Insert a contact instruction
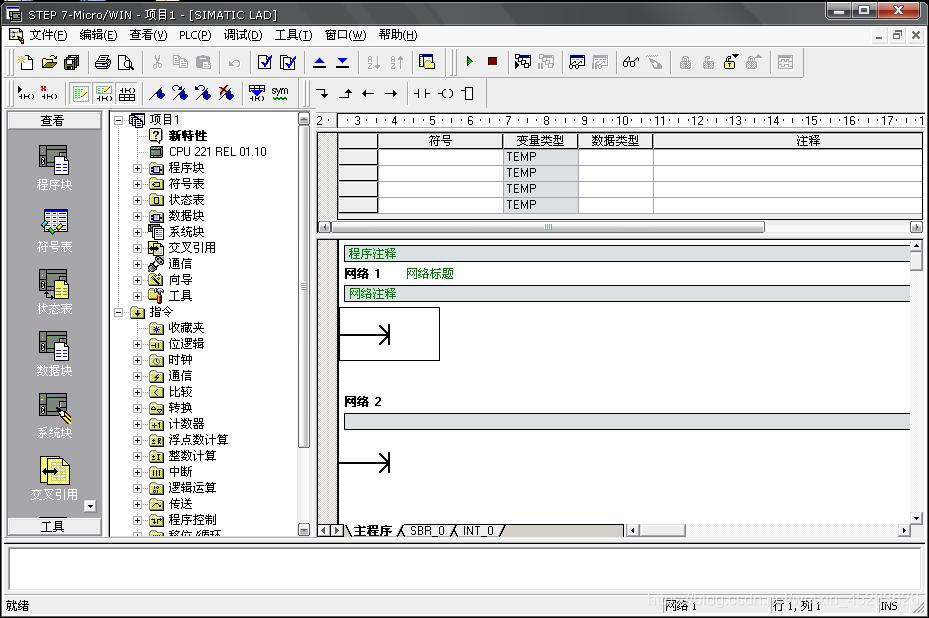 coord(422,93)
